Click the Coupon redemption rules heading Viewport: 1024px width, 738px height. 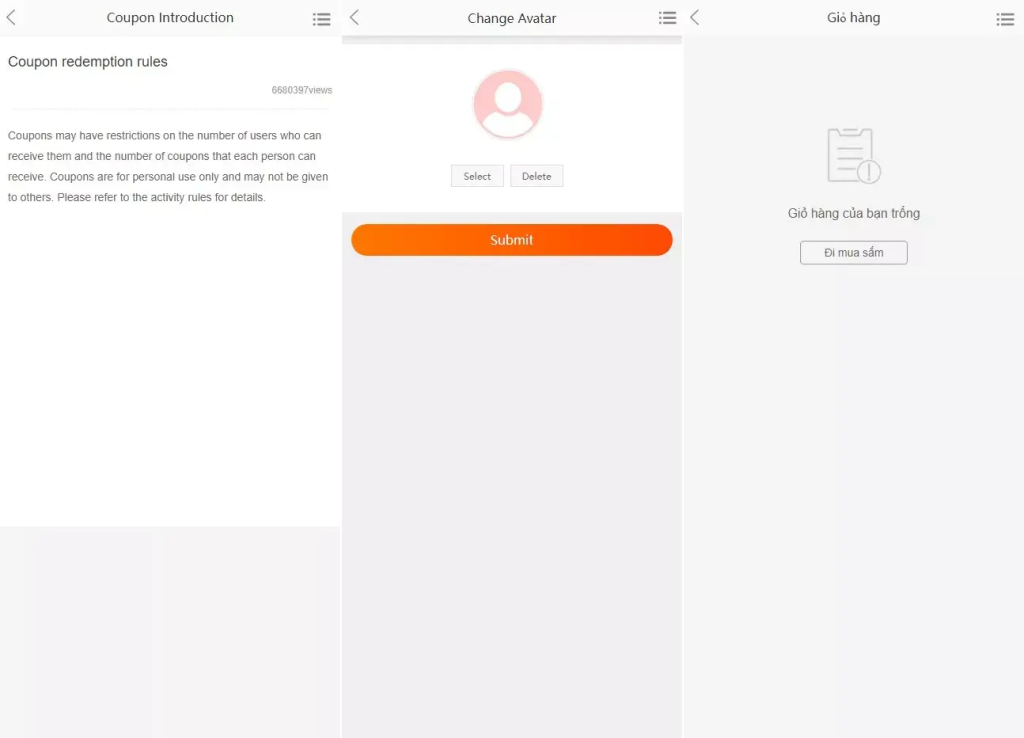[x=88, y=61]
